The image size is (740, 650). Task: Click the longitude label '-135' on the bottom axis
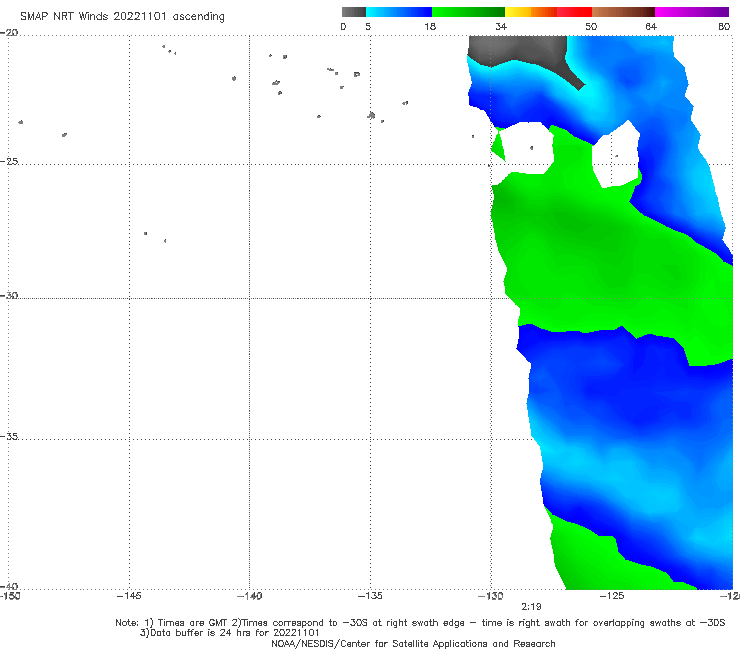370,596
